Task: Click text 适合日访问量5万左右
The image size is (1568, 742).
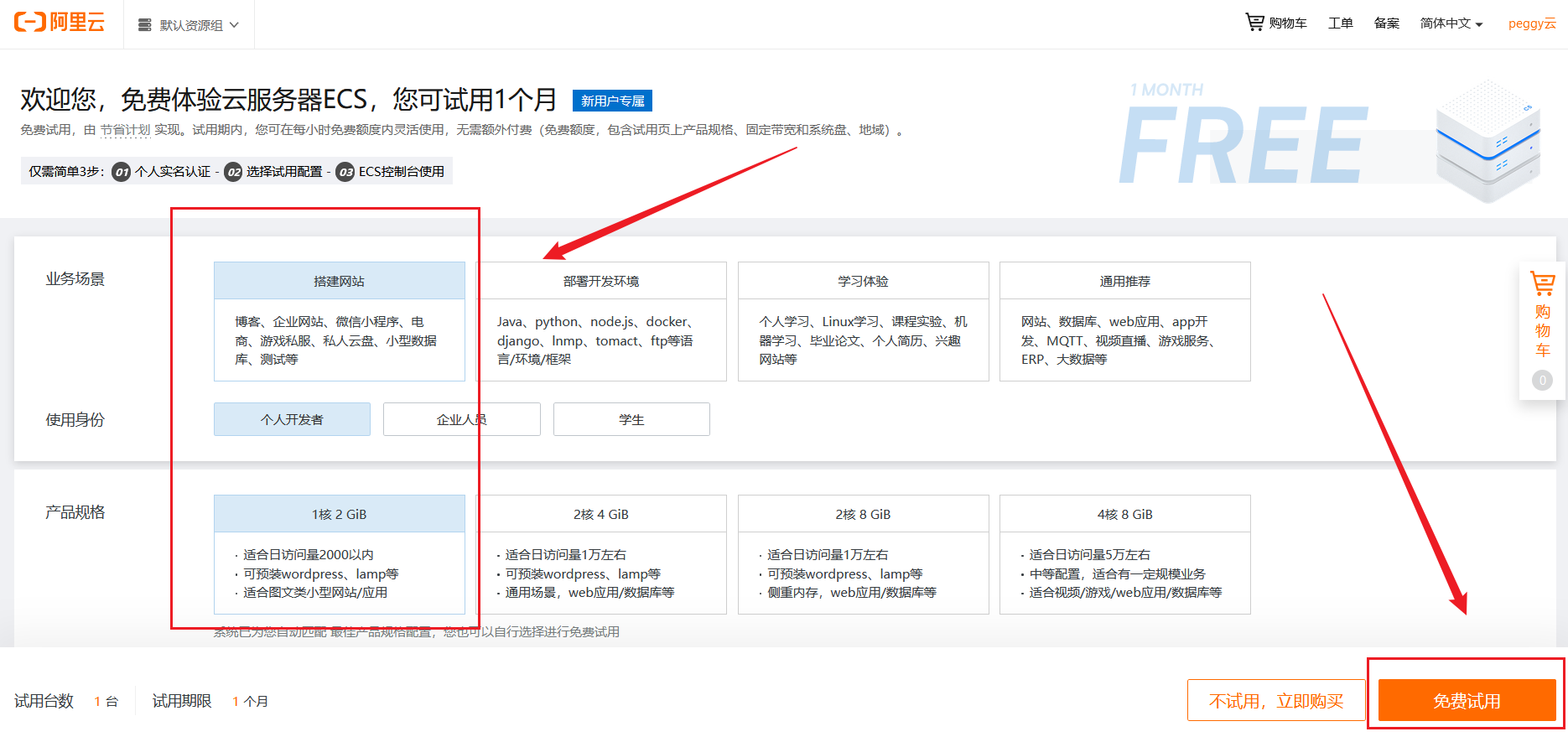Action: 1090,554
